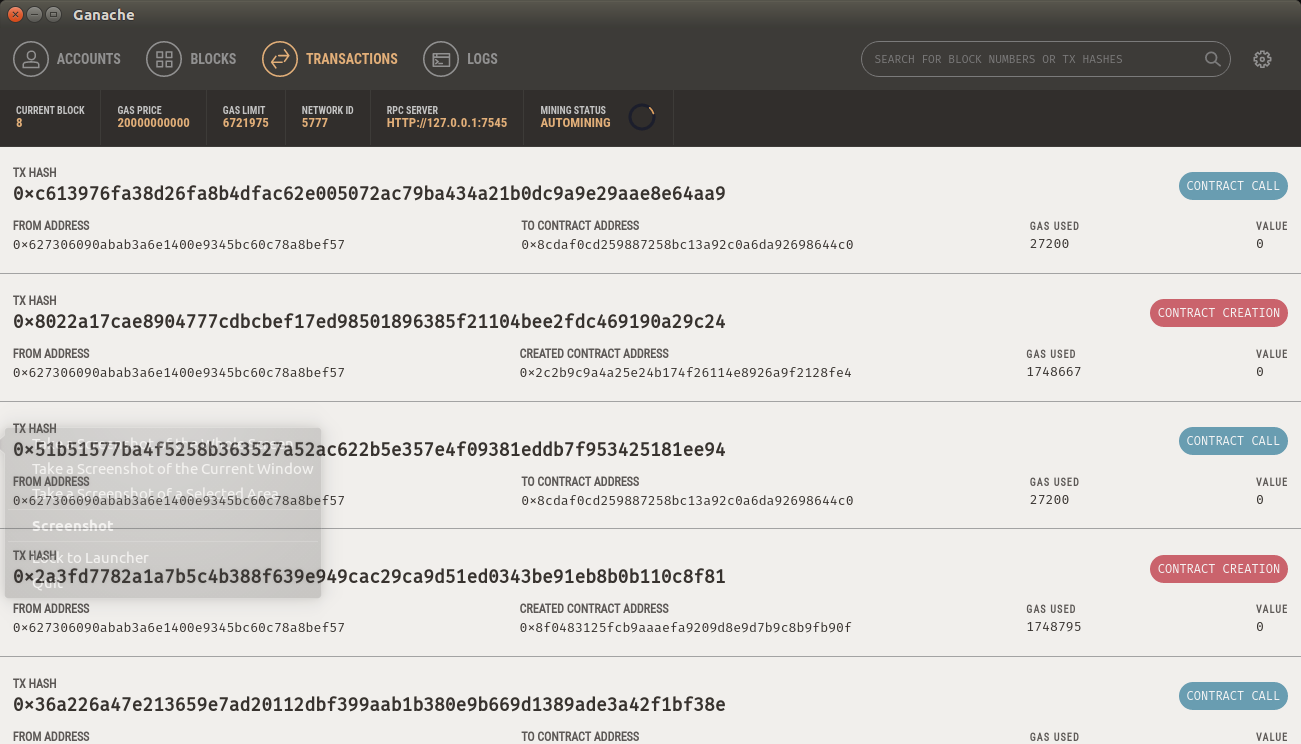1301x744 pixels.
Task: Click CONTRACT CREATION badge for tx 0x8022a17c
Action: pyautogui.click(x=1219, y=313)
